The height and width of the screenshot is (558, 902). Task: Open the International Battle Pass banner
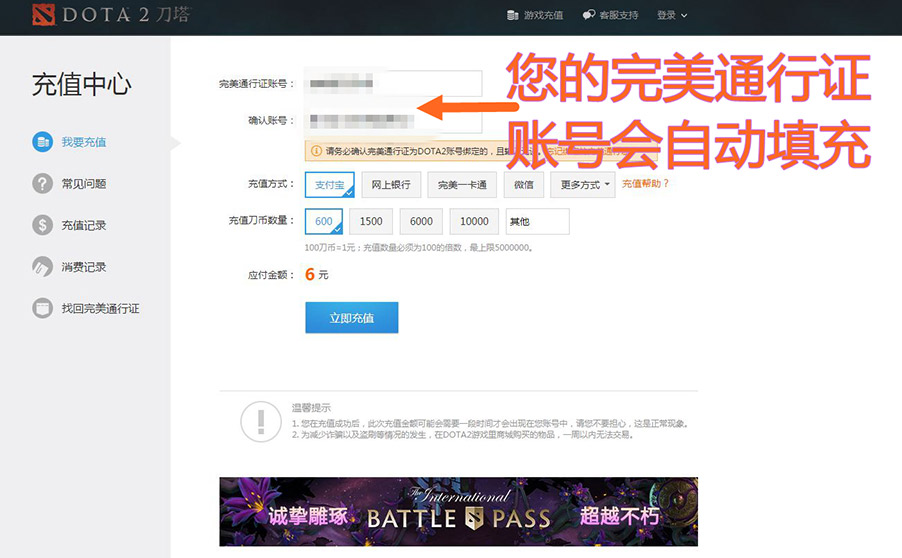pos(458,511)
